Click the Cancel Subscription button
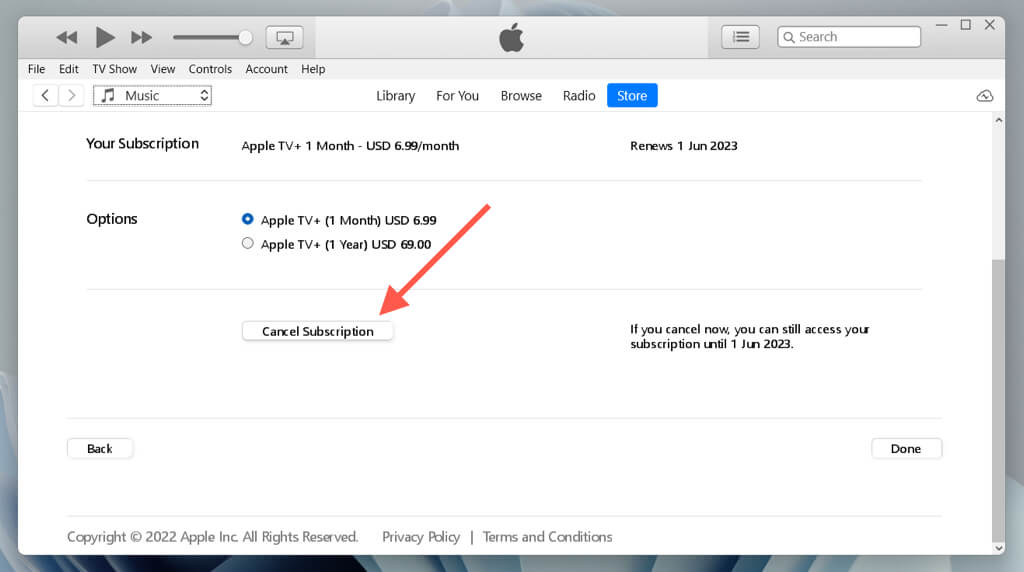 [x=318, y=331]
